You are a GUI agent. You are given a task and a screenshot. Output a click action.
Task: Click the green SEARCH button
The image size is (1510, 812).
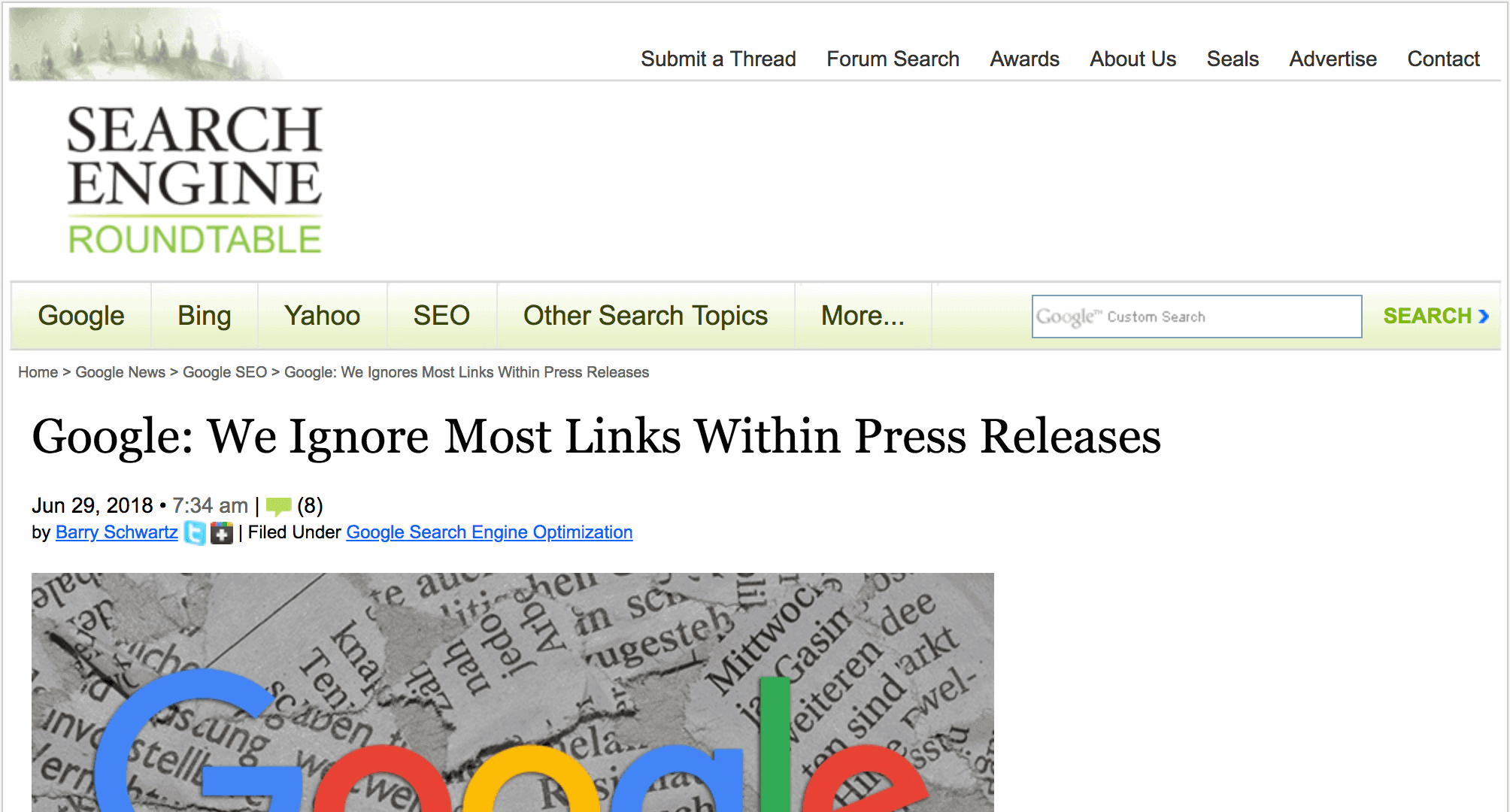1436,316
